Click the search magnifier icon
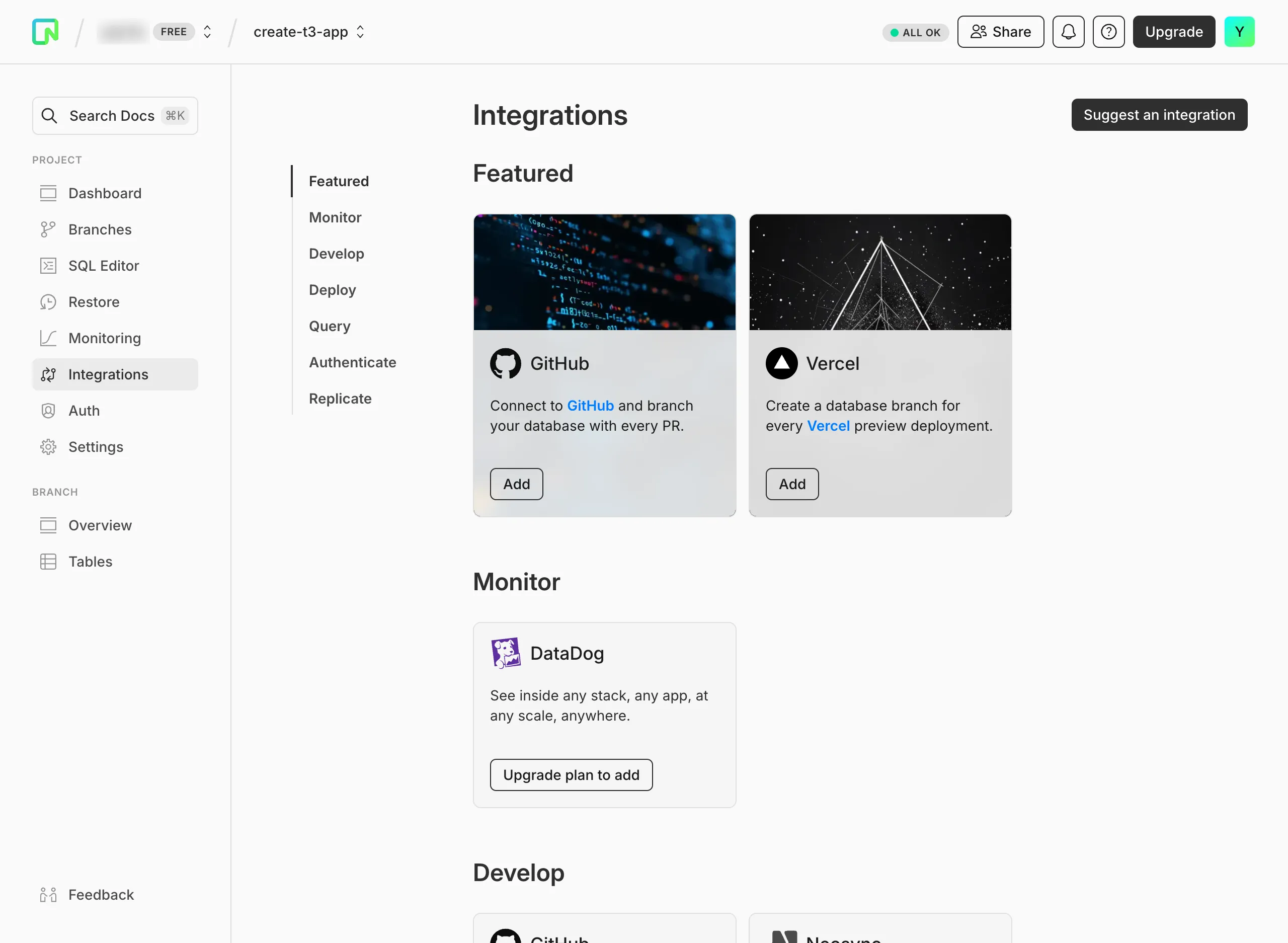Screen dimensions: 1288x943 (x=49, y=116)
